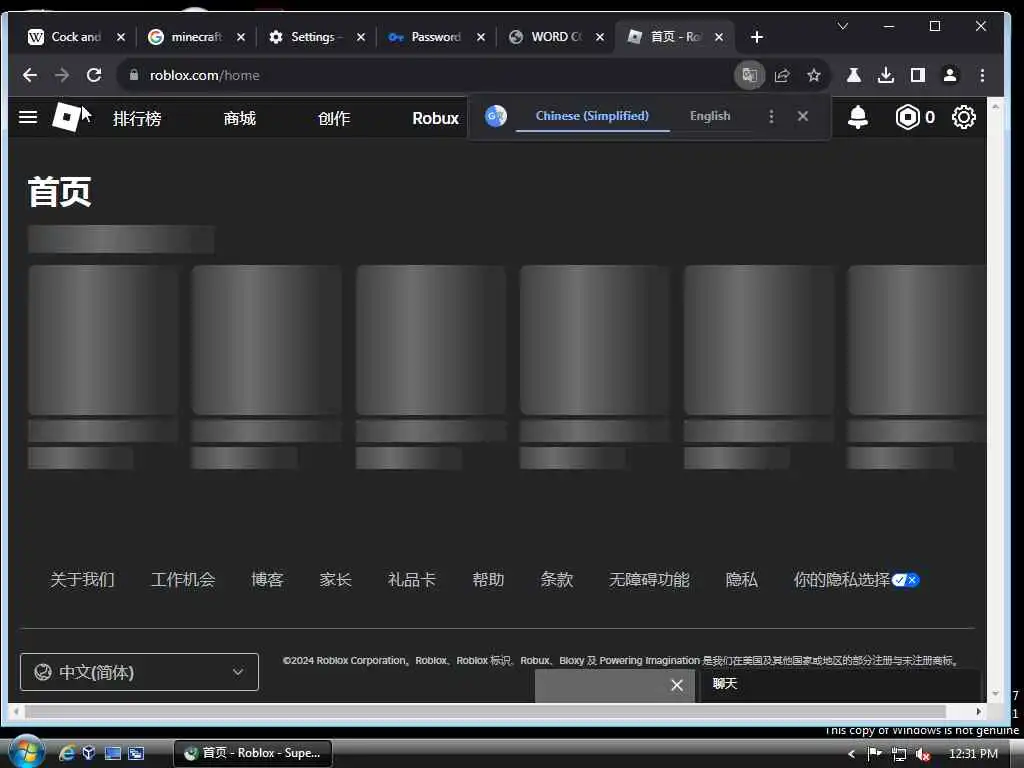Open the 排行榜 nav item
This screenshot has width=1024, height=768.
click(x=137, y=118)
